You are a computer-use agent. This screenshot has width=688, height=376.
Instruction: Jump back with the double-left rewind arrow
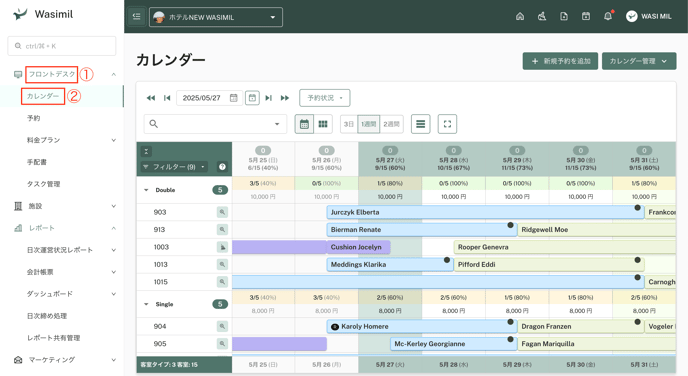[150, 98]
